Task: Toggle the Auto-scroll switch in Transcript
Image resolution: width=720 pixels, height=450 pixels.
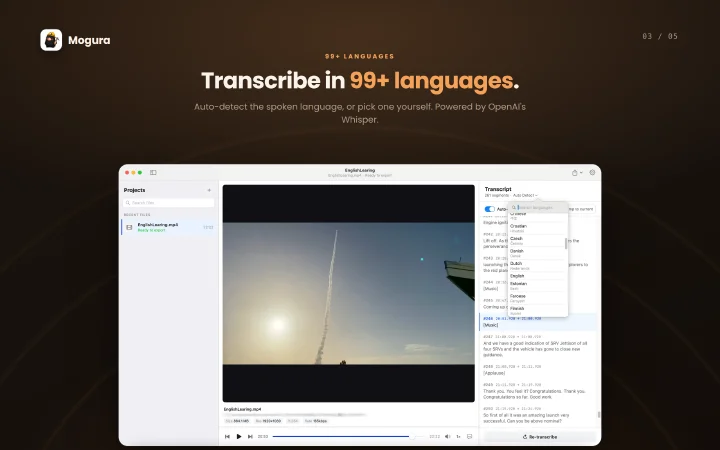Action: (489, 209)
